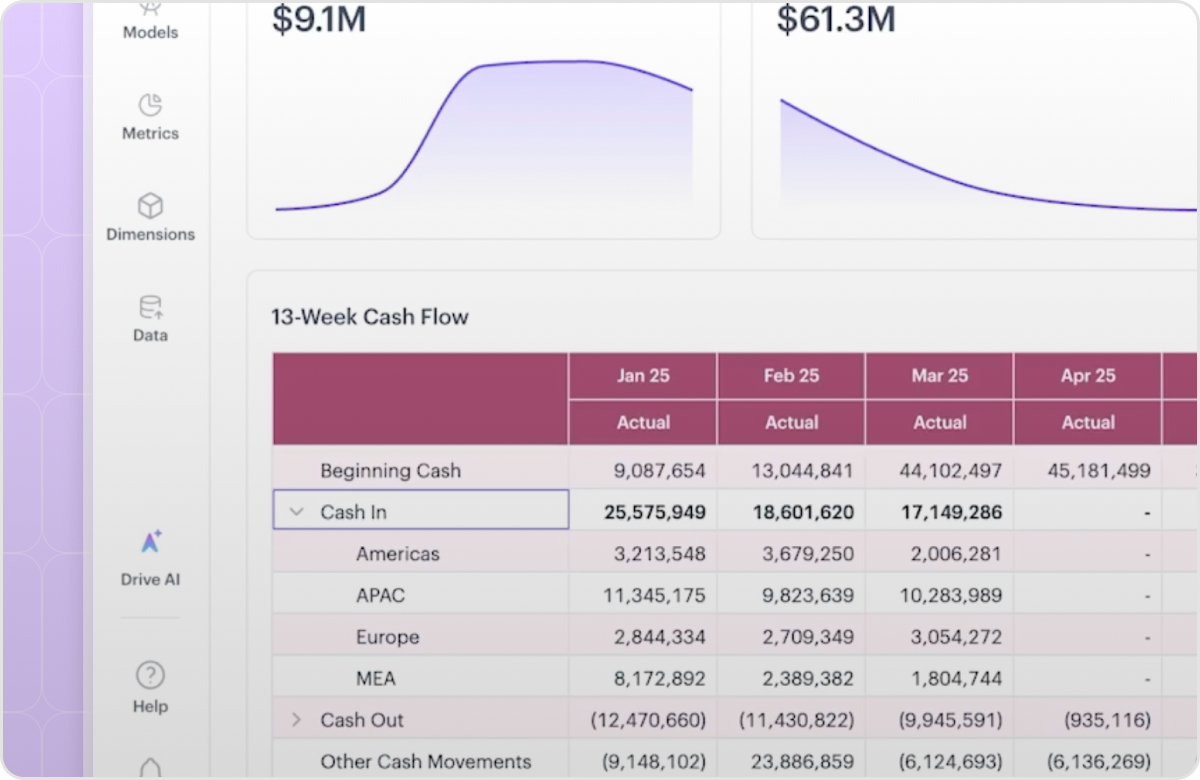1200x780 pixels.
Task: Open the Data database icon
Action: pyautogui.click(x=150, y=307)
